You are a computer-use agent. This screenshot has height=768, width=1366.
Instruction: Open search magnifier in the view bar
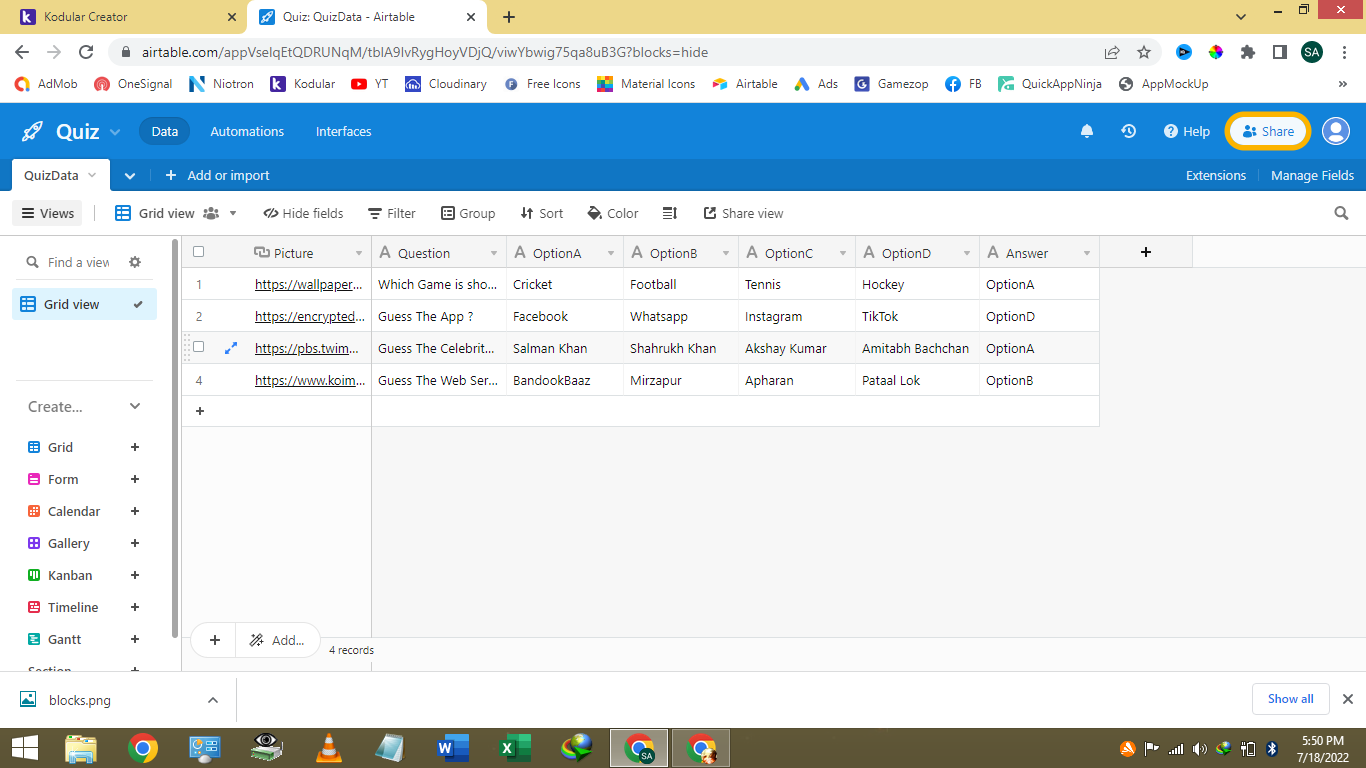pos(1341,213)
